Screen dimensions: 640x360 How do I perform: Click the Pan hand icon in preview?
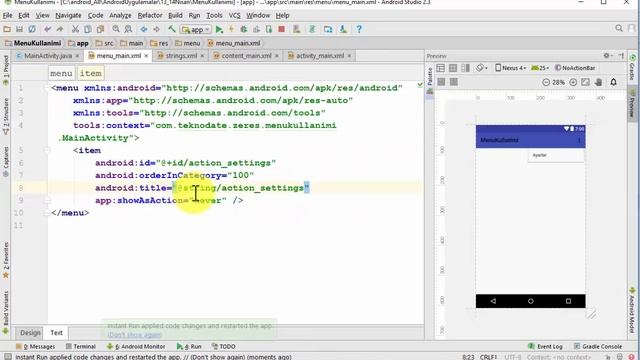(598, 82)
